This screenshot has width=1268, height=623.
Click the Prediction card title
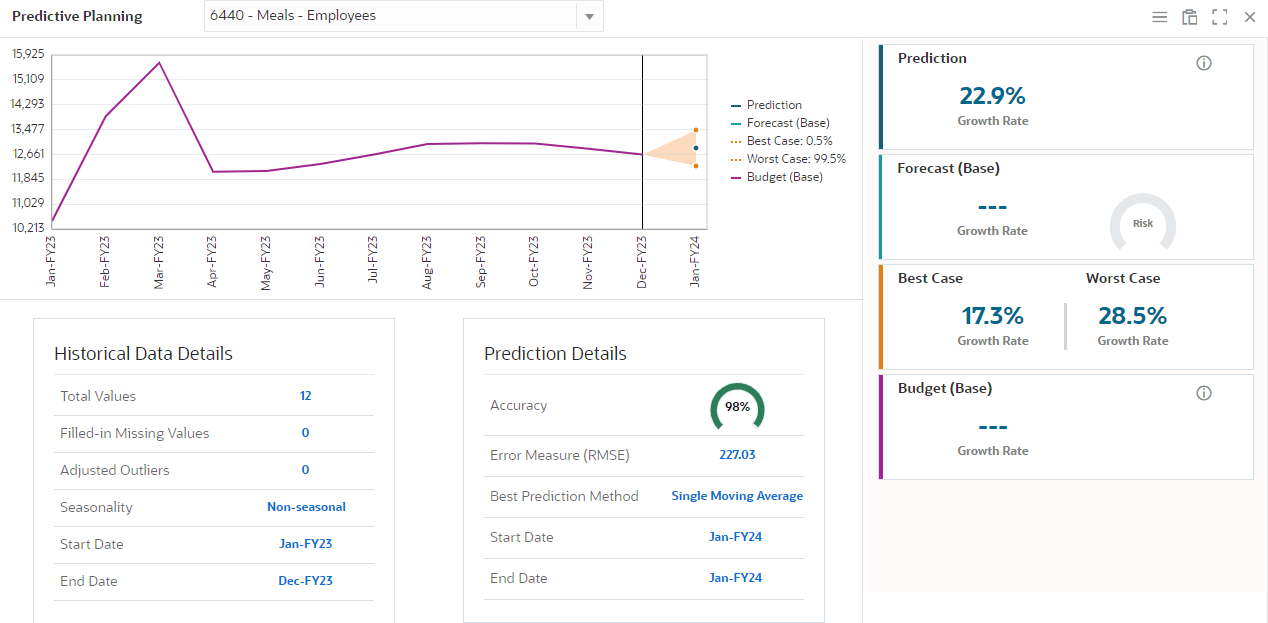click(x=932, y=58)
